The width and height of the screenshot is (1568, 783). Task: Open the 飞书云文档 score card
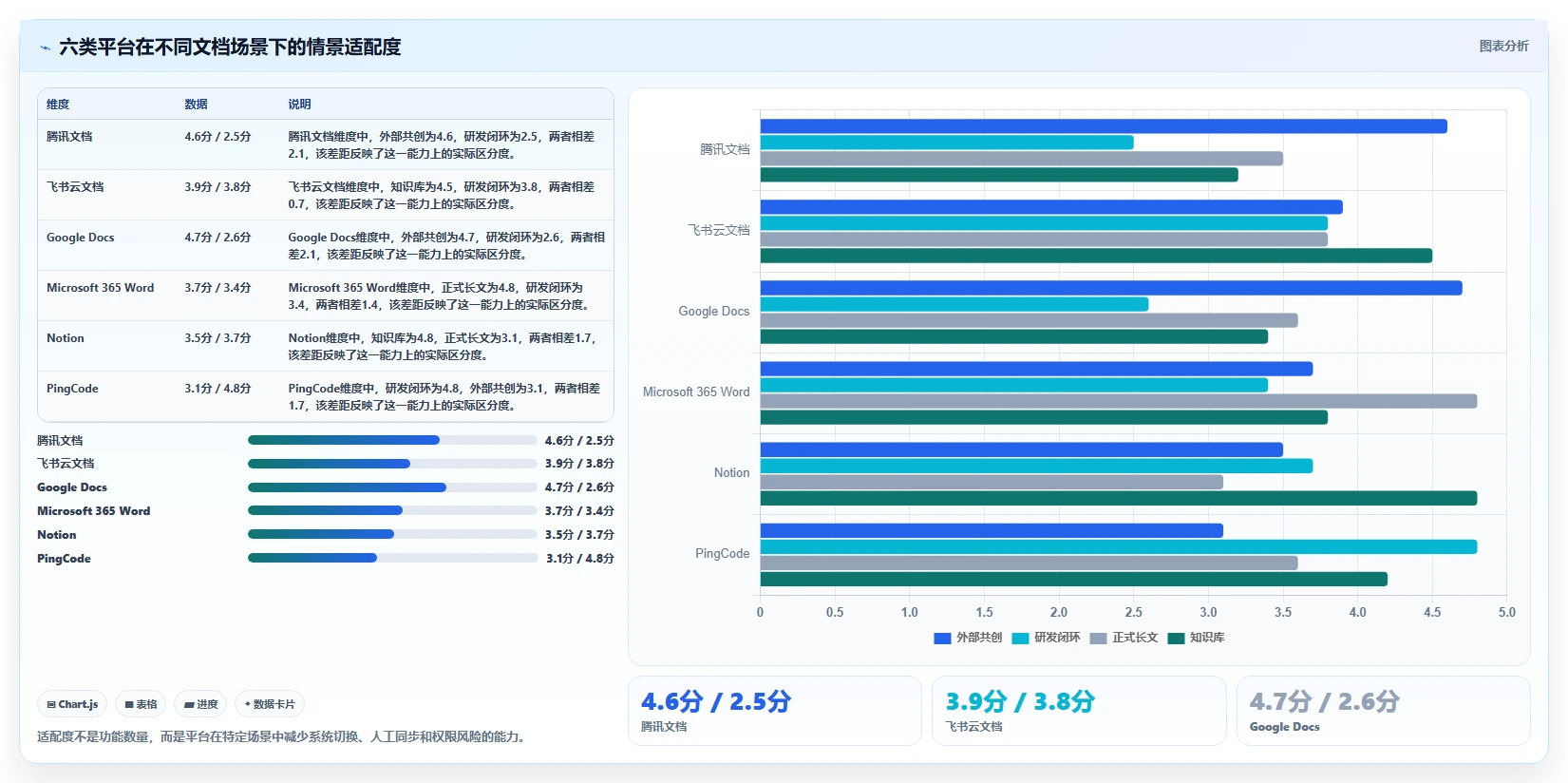tap(1079, 711)
